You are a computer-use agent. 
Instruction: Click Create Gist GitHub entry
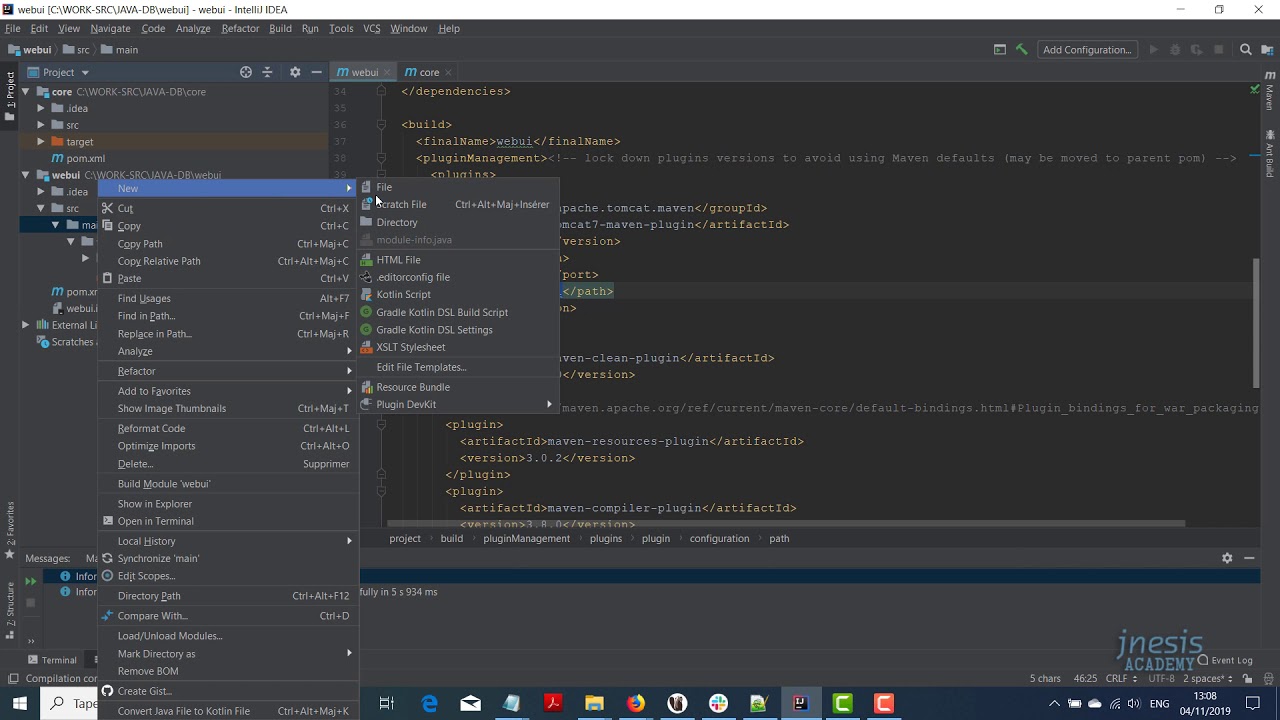tap(229, 691)
